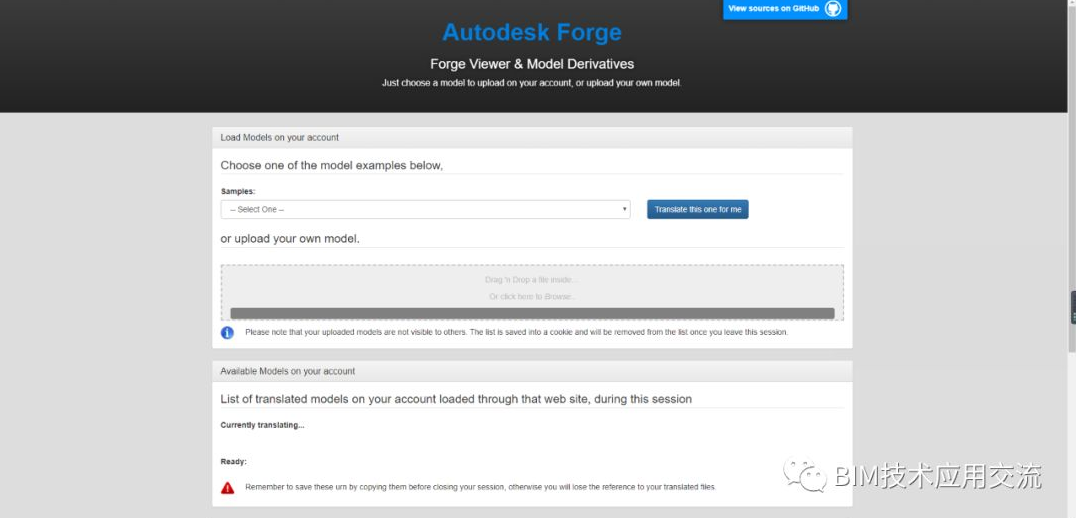
Task: Open "View sources on GitHub" link
Action: (x=774, y=9)
